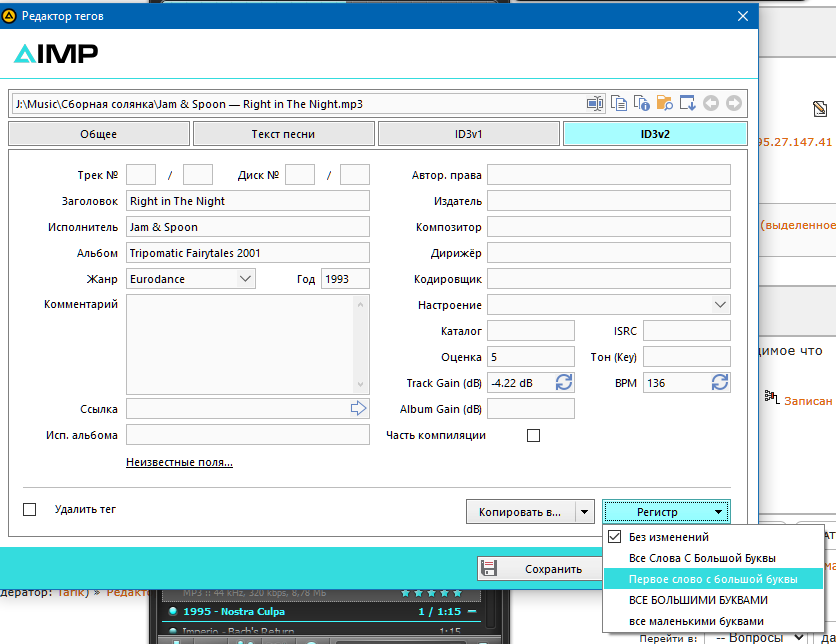The image size is (836, 644).
Task: Toggle the Удалить тег checkbox
Action: pyautogui.click(x=29, y=509)
